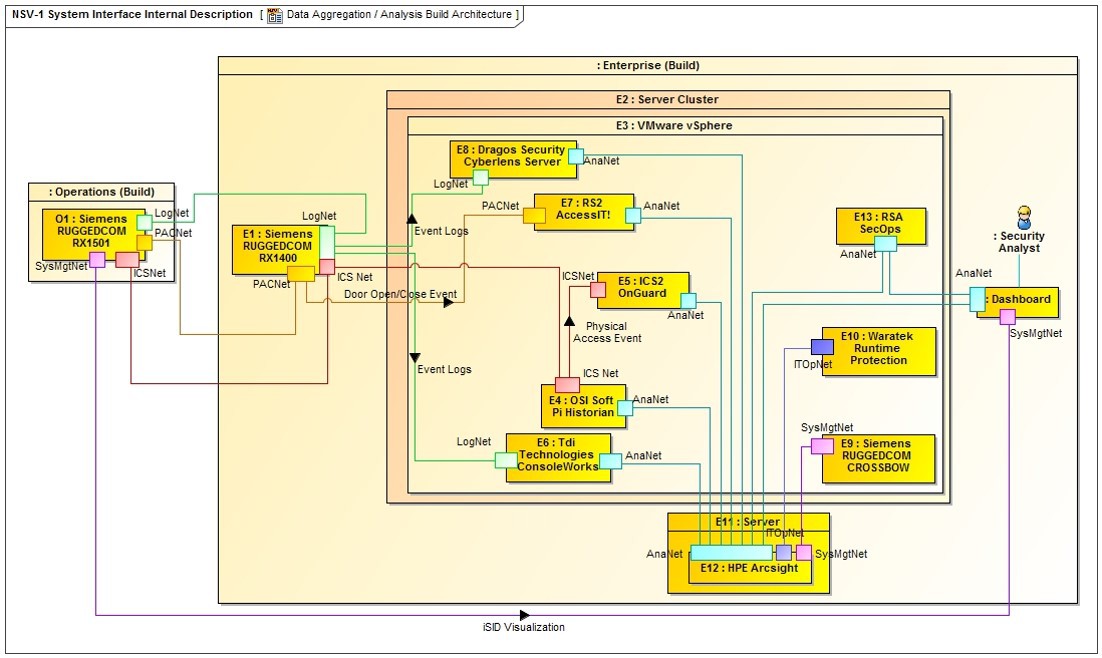
Task: Select the E7 RS2 AccessIT! block
Action: click(584, 212)
